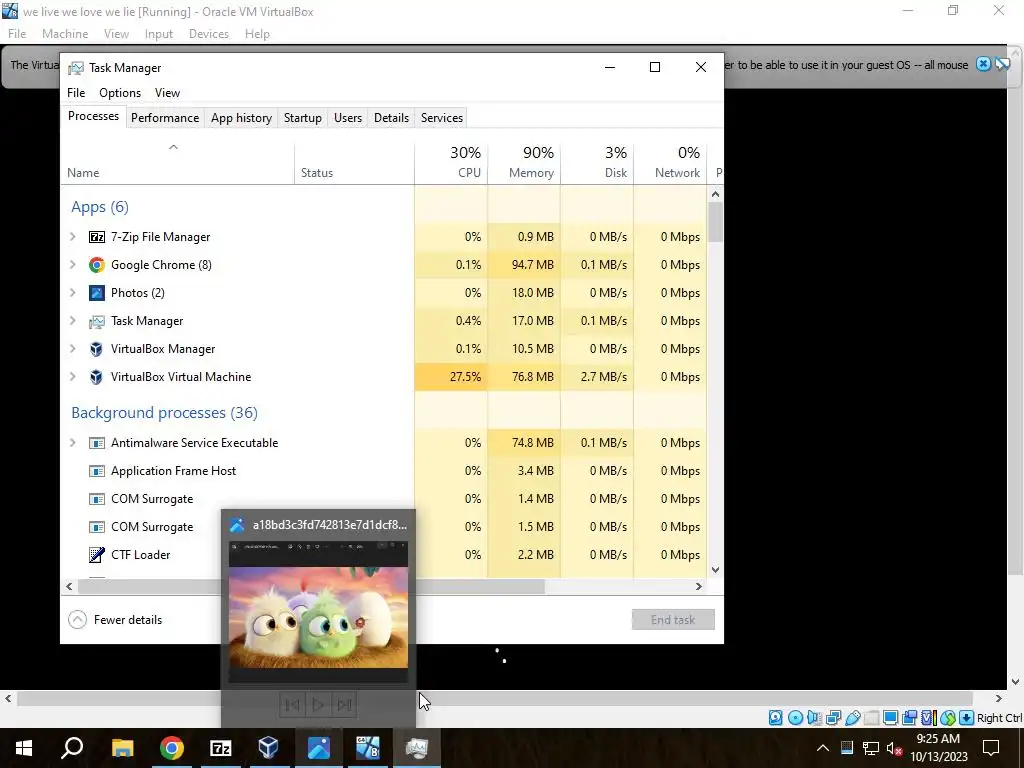Switch to the App history tab

(241, 118)
